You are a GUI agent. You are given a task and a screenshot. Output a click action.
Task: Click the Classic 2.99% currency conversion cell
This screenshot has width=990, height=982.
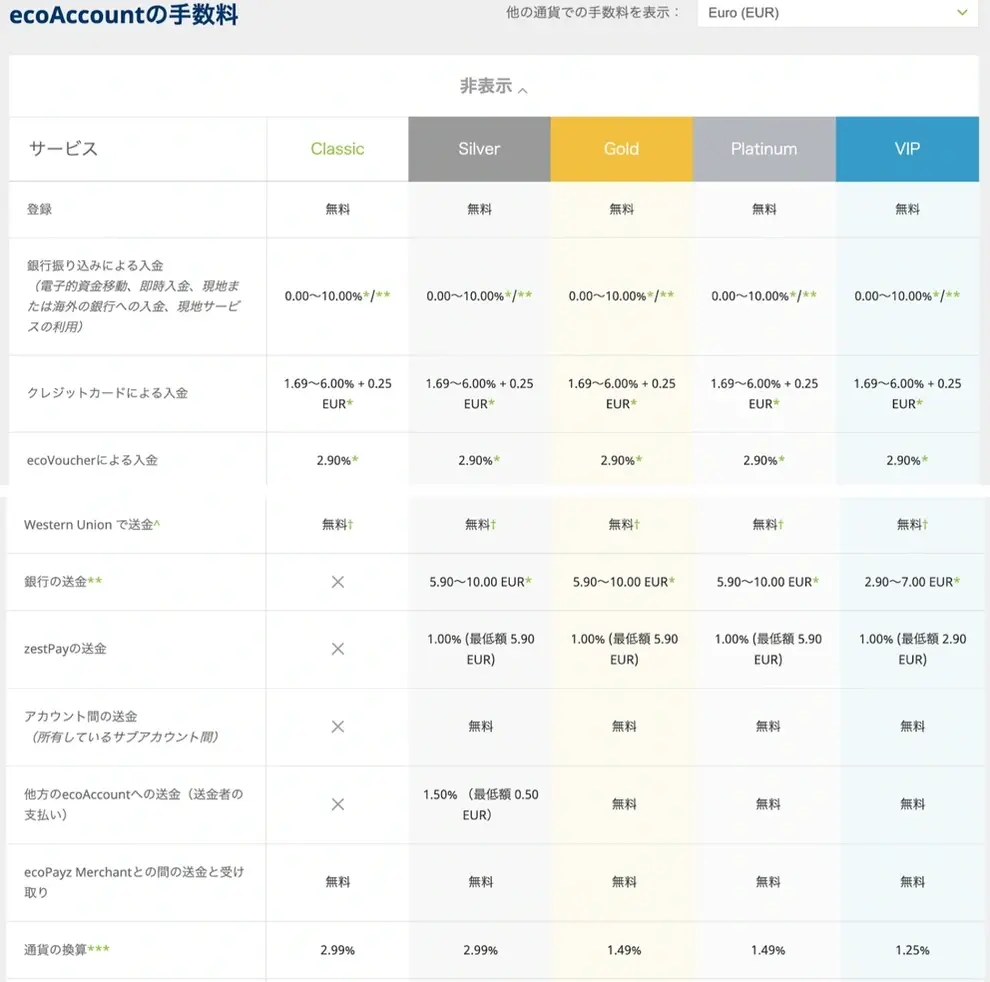[338, 950]
